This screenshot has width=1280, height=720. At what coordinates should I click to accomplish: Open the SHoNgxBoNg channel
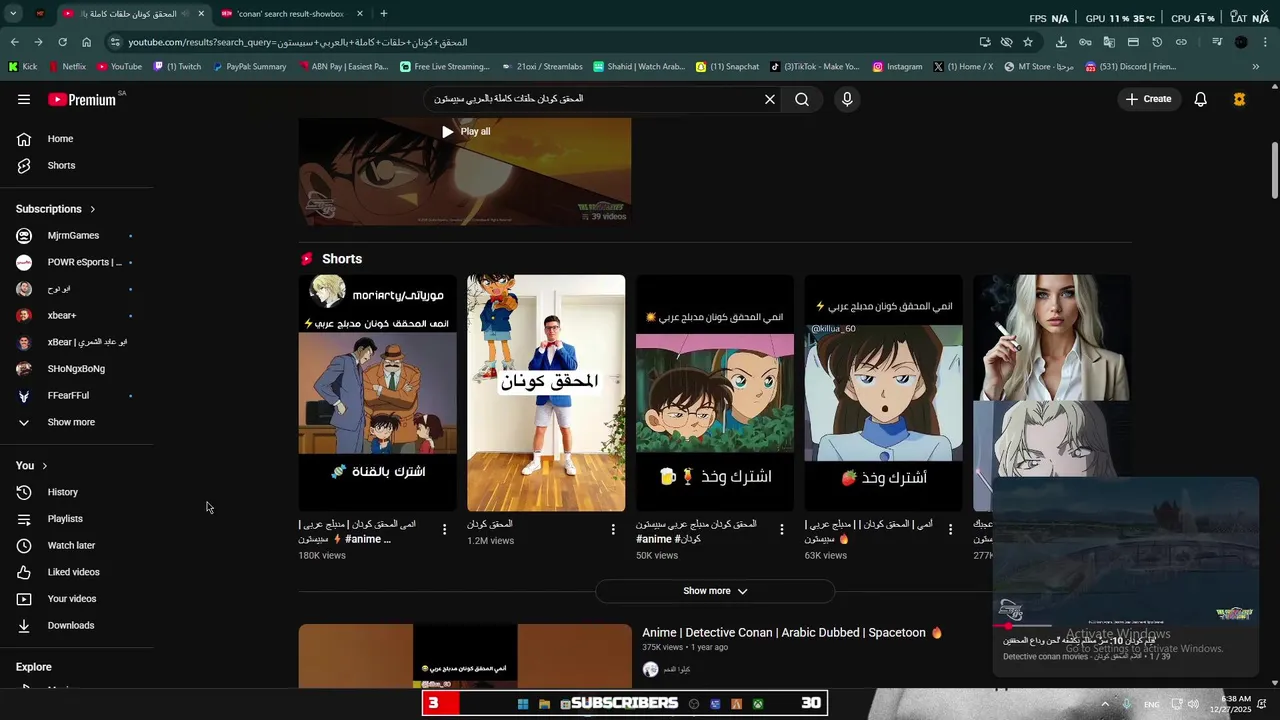coord(77,369)
